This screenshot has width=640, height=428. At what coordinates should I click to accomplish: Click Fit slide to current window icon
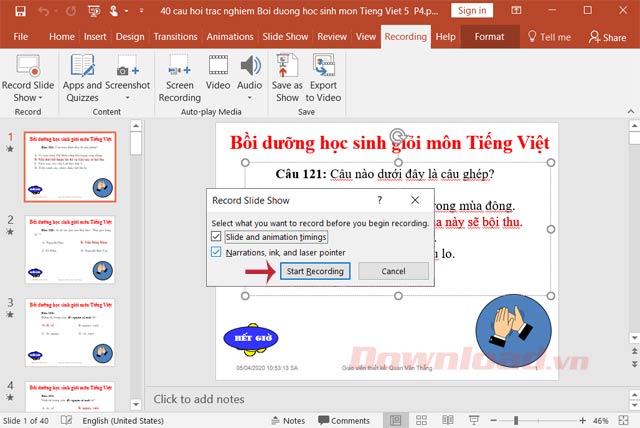pos(623,420)
